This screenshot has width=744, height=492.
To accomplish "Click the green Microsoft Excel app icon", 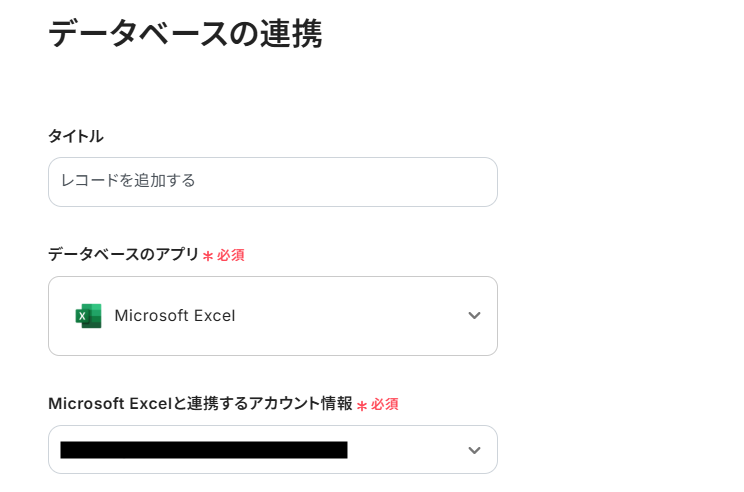I will 88,316.
